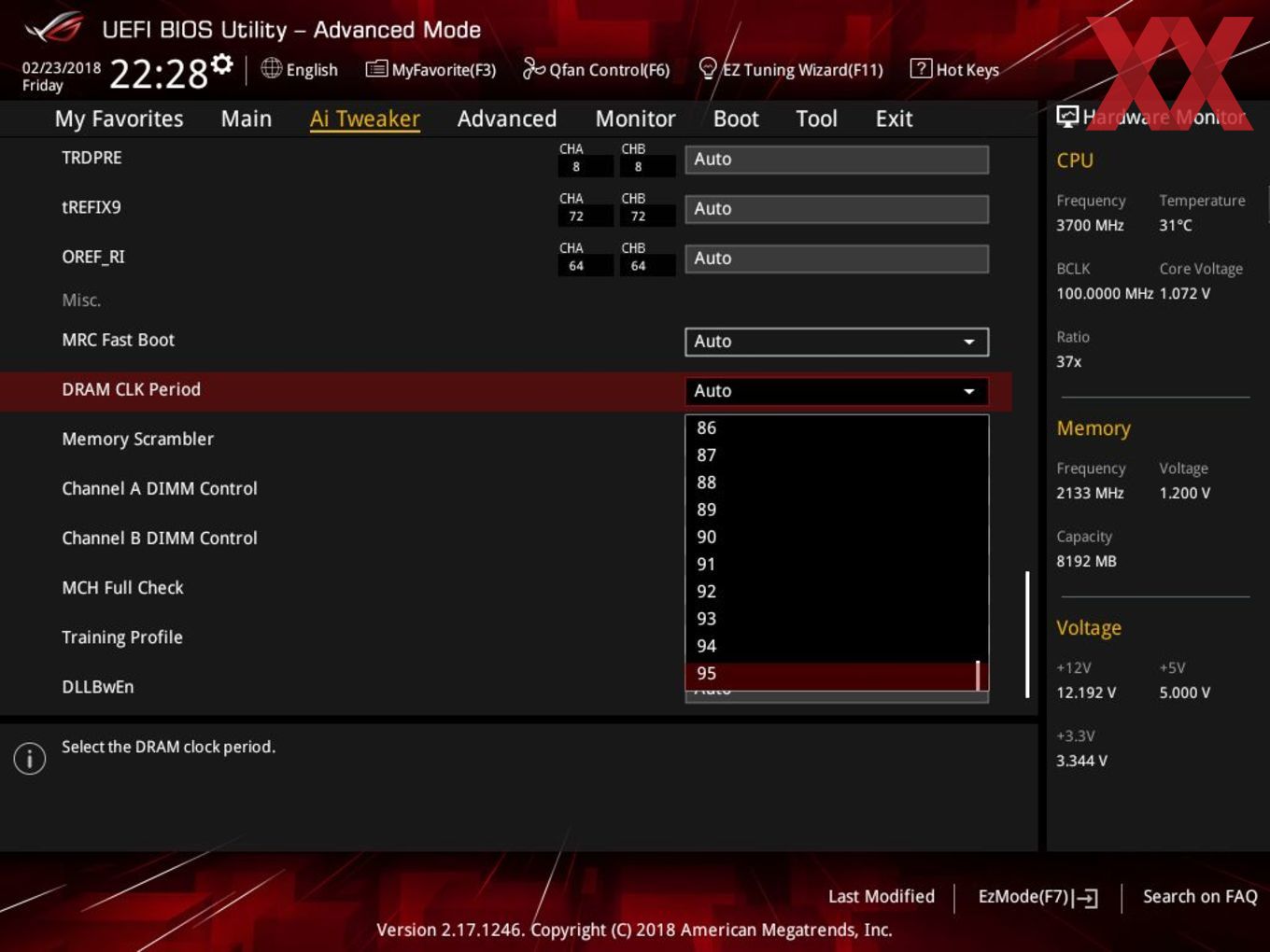This screenshot has width=1270, height=952.
Task: Click the dropdown list scrollbar thumb
Action: 978,675
